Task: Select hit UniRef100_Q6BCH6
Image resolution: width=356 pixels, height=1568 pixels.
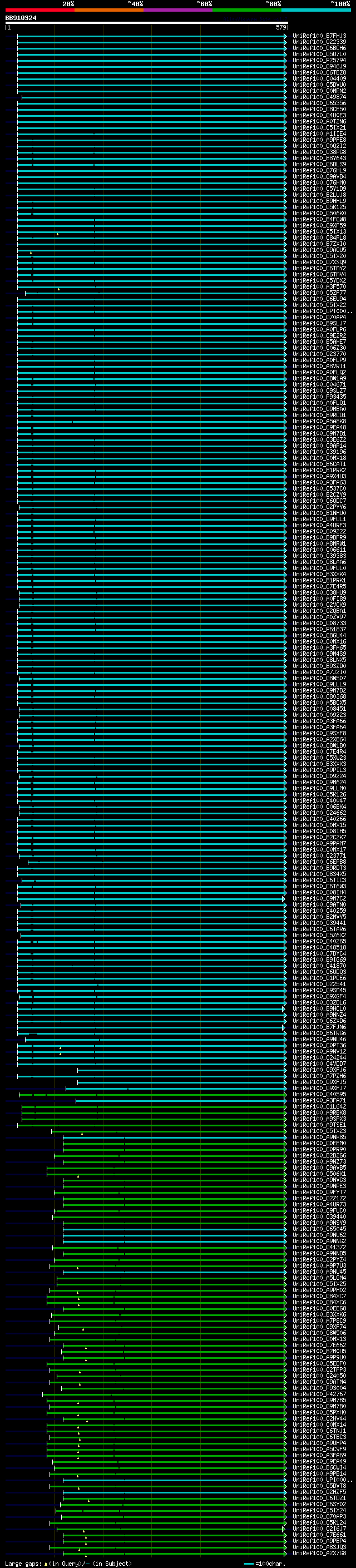Action: (319, 48)
